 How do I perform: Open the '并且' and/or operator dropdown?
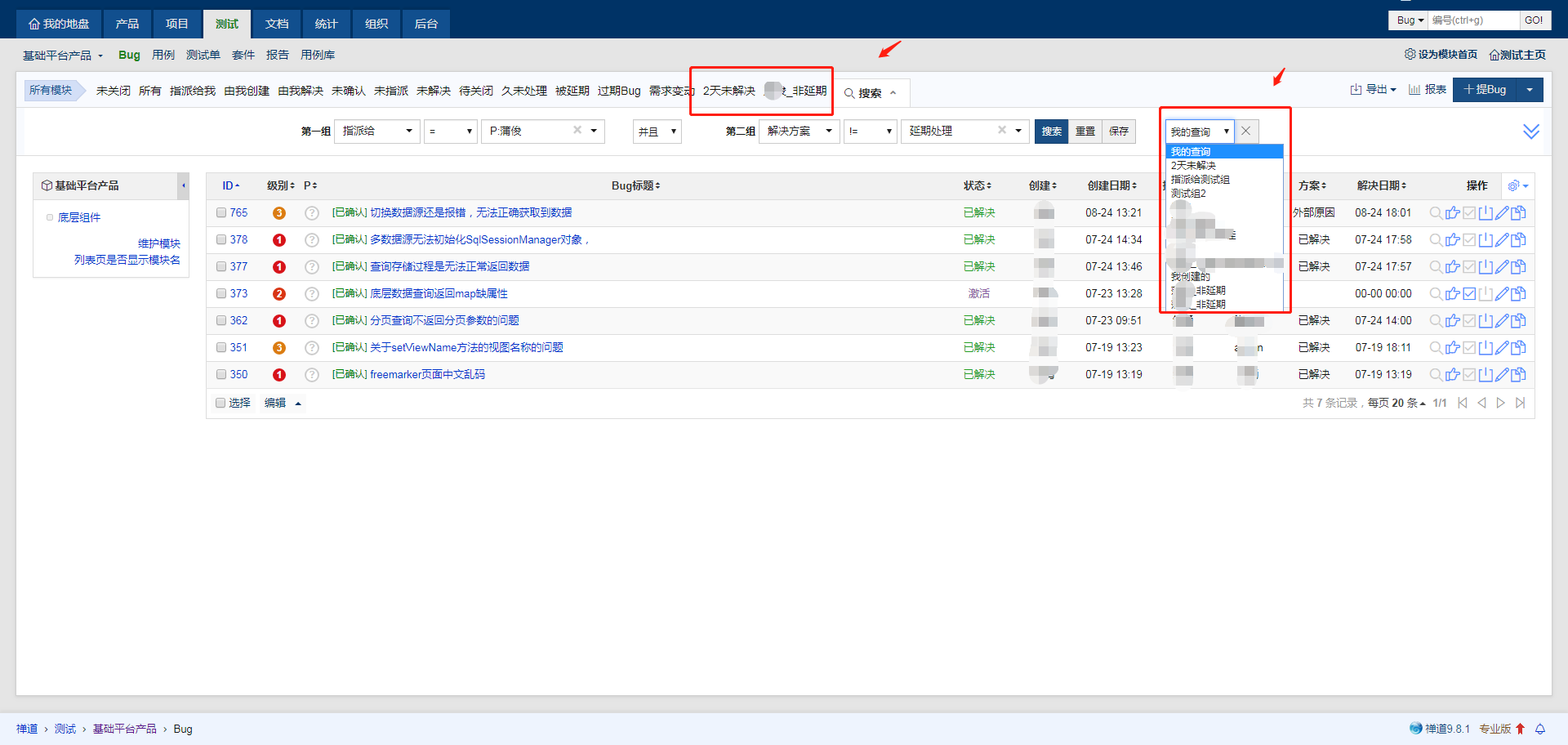[657, 132]
